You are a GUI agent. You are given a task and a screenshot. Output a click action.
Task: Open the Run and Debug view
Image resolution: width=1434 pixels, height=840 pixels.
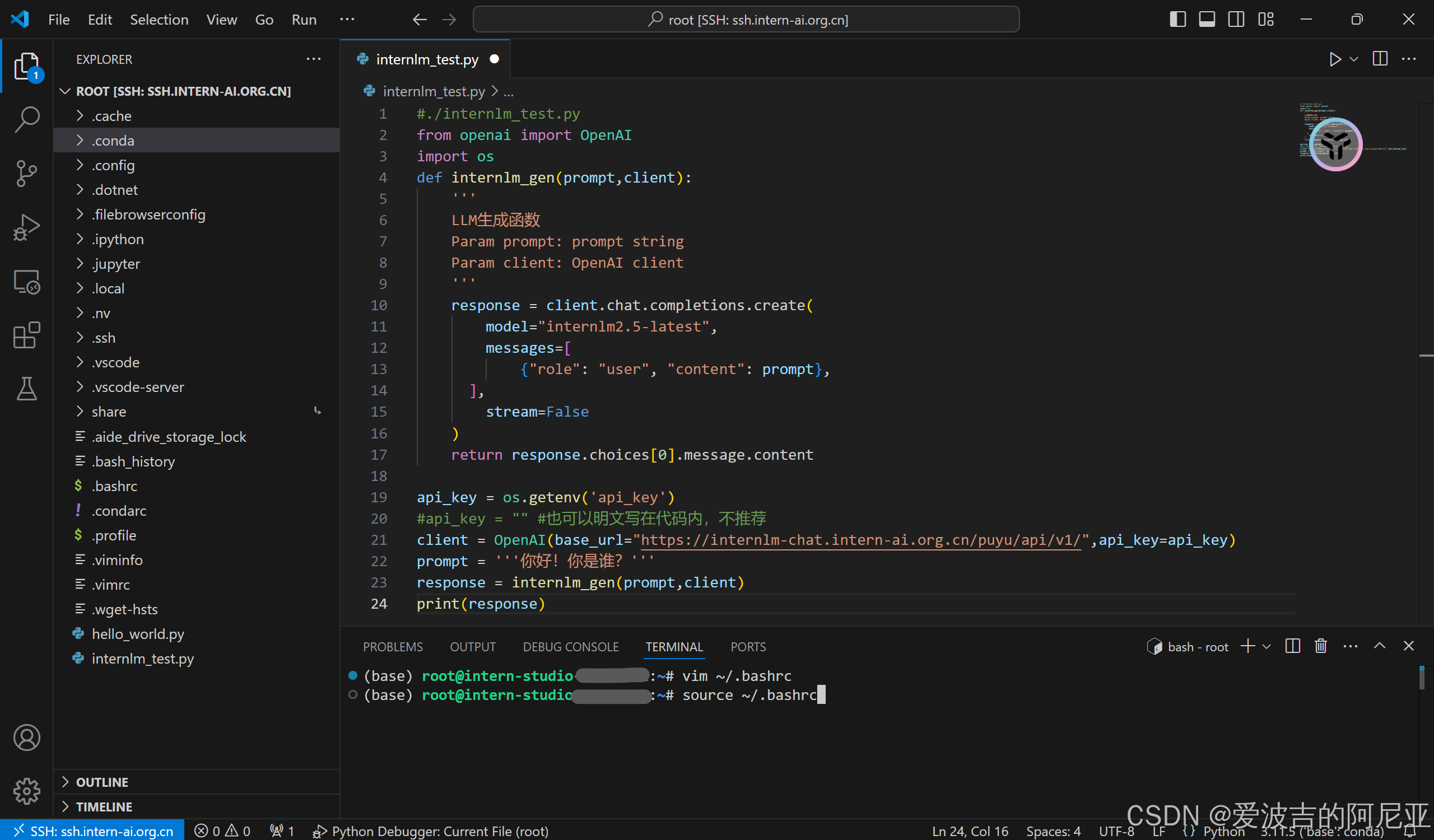pyautogui.click(x=26, y=227)
